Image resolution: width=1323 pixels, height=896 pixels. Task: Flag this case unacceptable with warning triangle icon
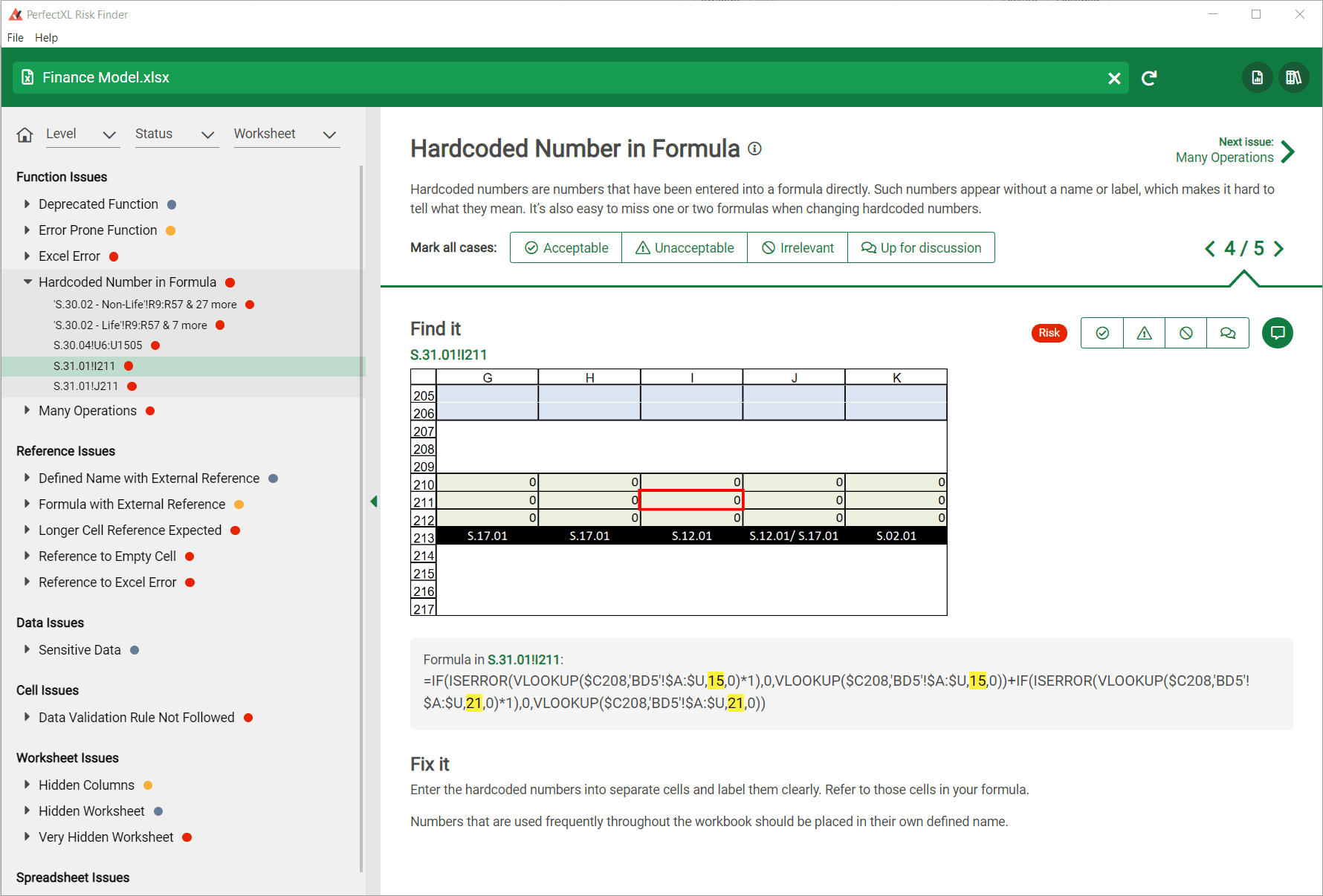click(1144, 333)
